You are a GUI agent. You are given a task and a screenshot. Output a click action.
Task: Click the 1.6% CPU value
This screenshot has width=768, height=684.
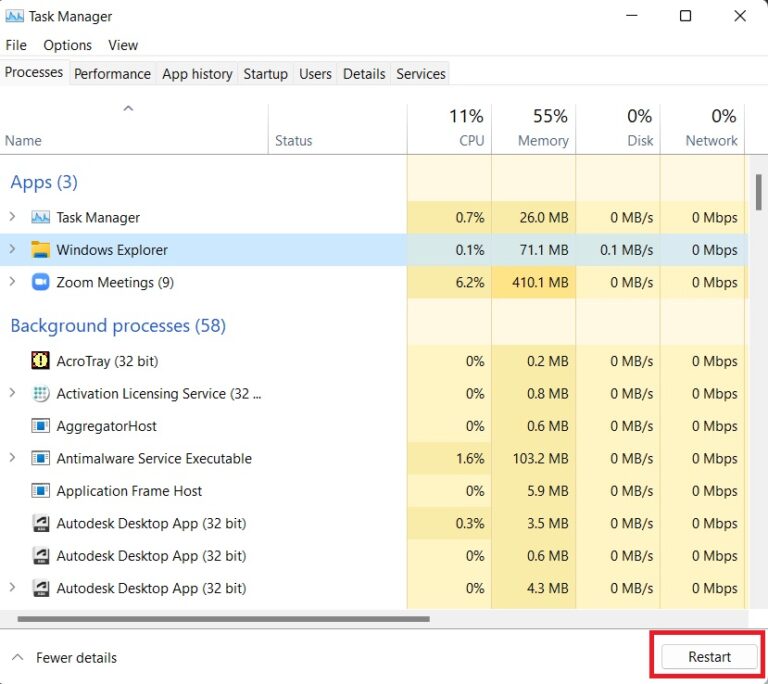tap(470, 458)
